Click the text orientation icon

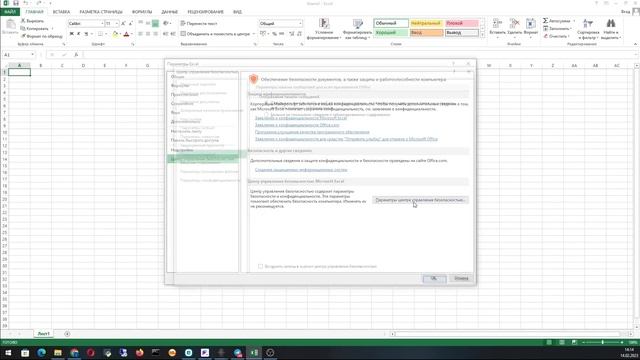click(166, 24)
